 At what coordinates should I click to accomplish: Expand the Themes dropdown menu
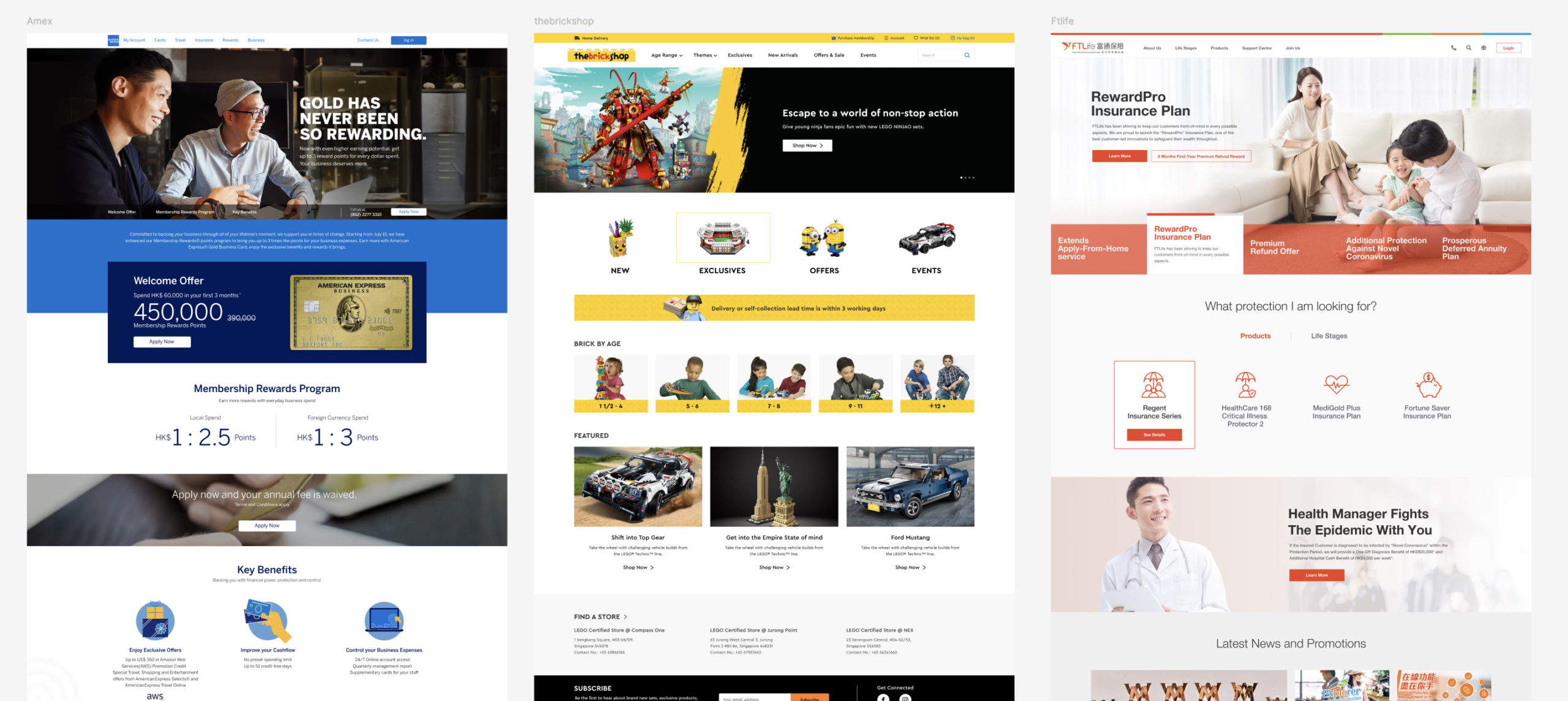[705, 55]
